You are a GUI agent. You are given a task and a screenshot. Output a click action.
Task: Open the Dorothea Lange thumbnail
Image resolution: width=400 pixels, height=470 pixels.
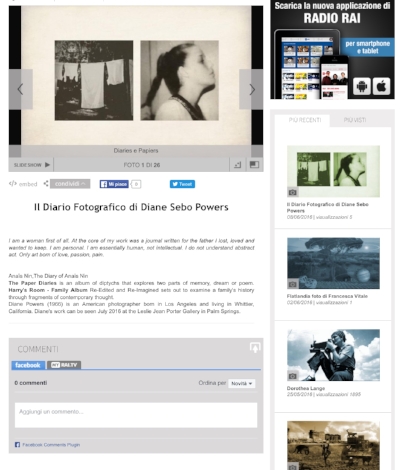(333, 355)
